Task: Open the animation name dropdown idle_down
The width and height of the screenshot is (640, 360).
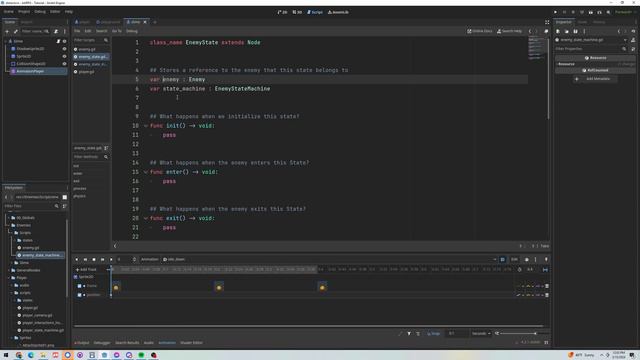Action: coord(329,259)
